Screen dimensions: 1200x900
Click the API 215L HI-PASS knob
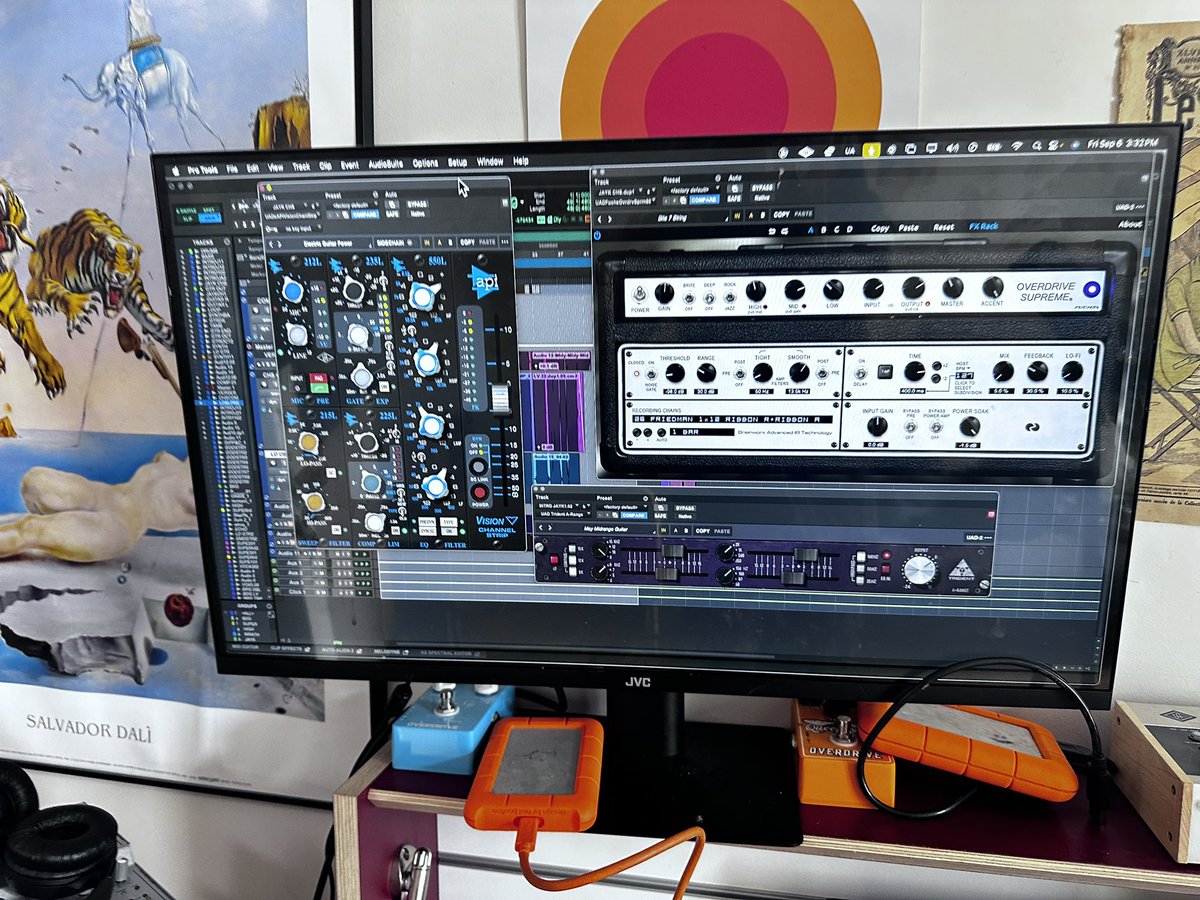click(x=314, y=501)
